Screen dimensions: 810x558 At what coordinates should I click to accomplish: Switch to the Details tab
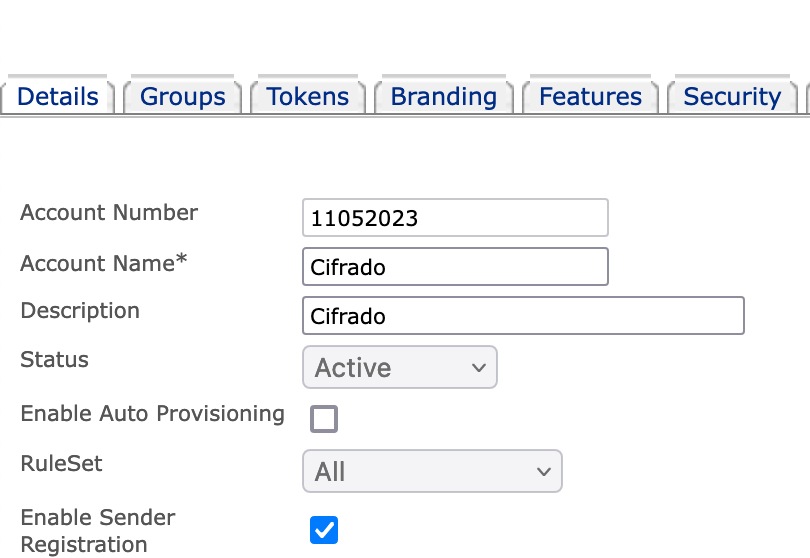click(x=58, y=97)
